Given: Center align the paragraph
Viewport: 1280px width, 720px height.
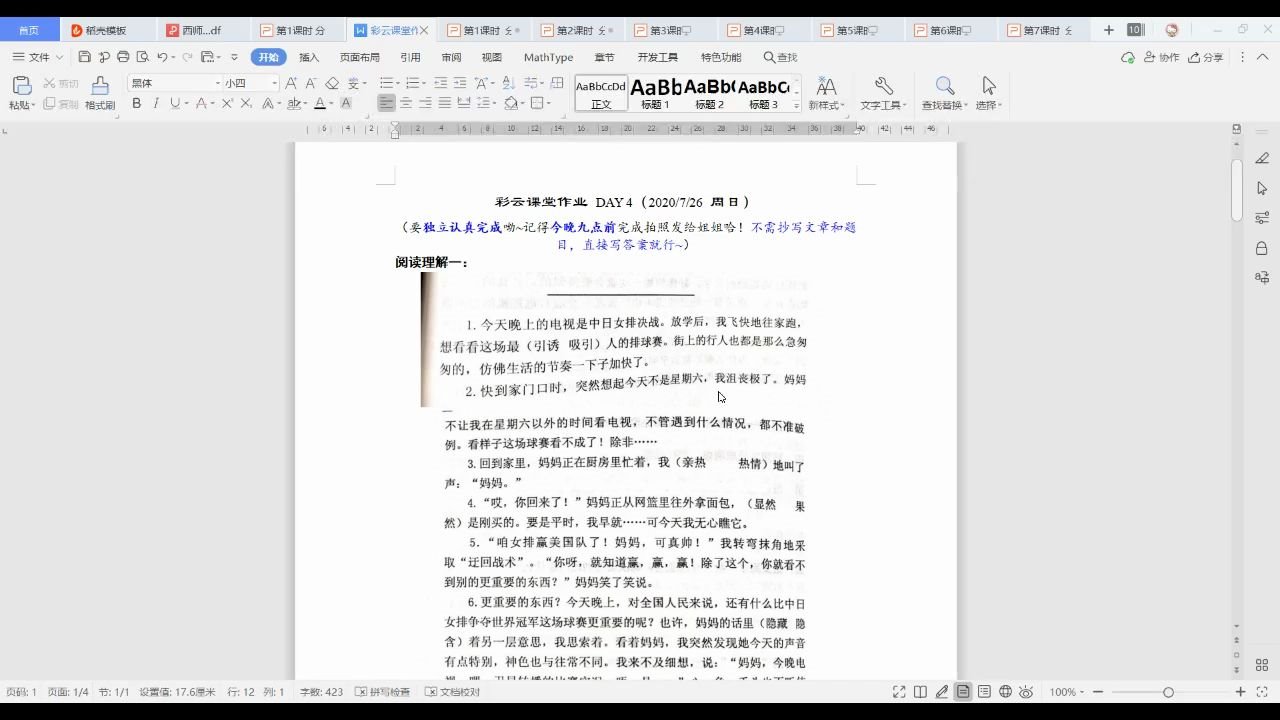Looking at the screenshot, I should pyautogui.click(x=406, y=103).
